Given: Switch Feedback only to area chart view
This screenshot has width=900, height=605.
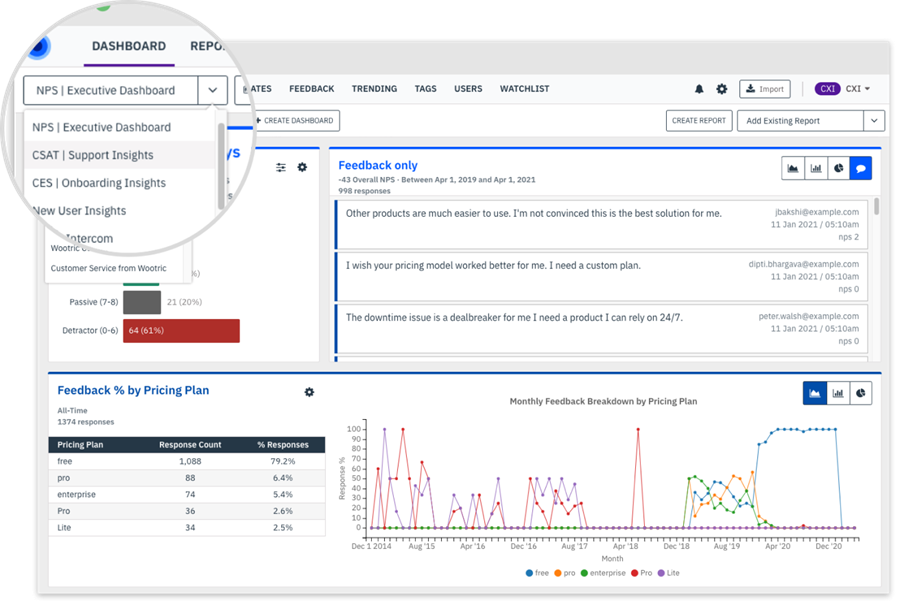Looking at the screenshot, I should (793, 168).
